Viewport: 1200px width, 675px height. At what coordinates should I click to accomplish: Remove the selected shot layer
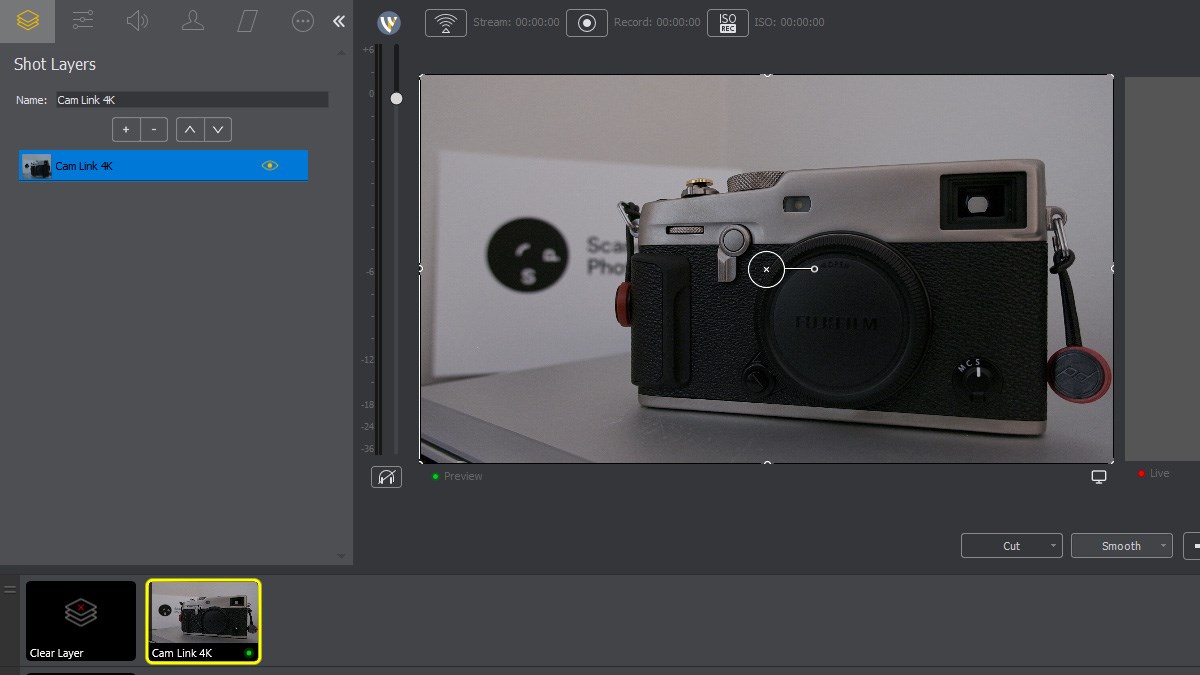(153, 129)
